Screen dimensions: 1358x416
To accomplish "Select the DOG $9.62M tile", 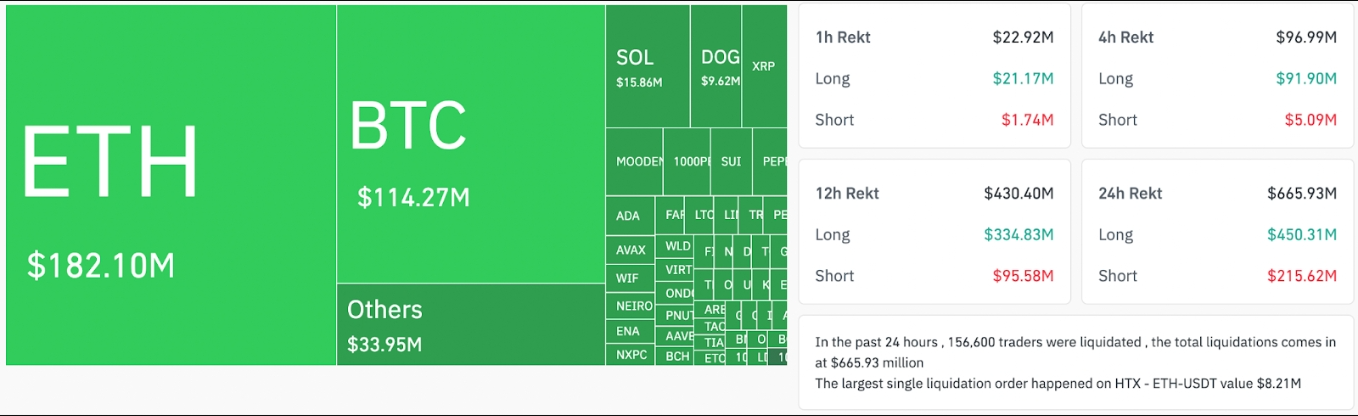I will [716, 67].
